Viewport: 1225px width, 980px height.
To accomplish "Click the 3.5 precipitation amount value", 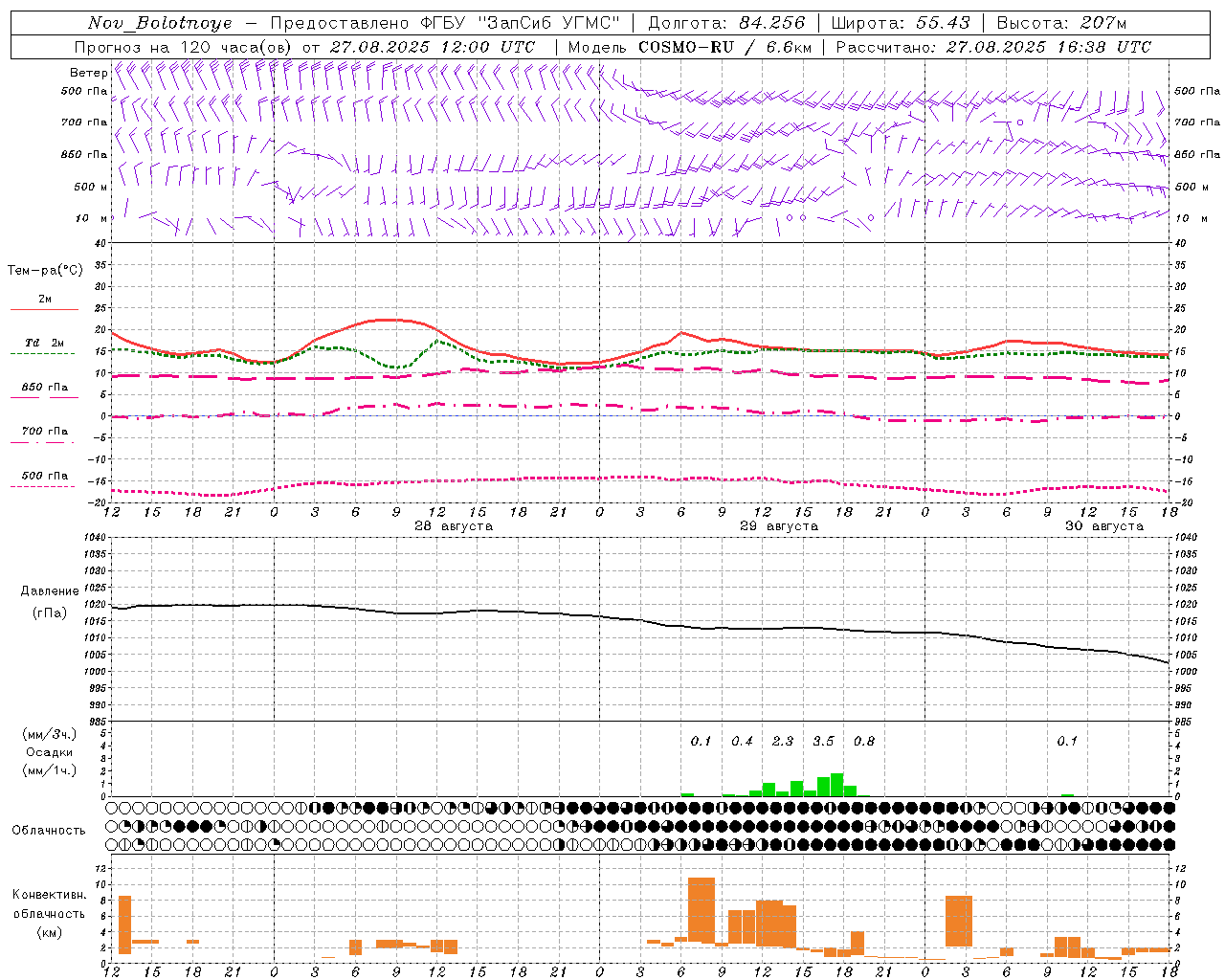I will click(x=823, y=741).
